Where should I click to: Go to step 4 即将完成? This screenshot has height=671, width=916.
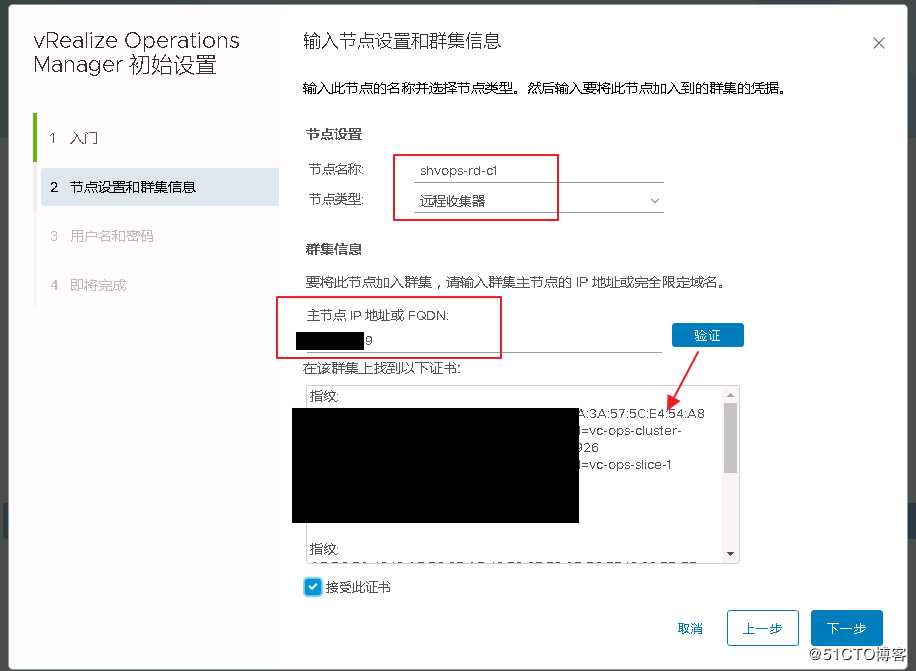tap(88, 285)
